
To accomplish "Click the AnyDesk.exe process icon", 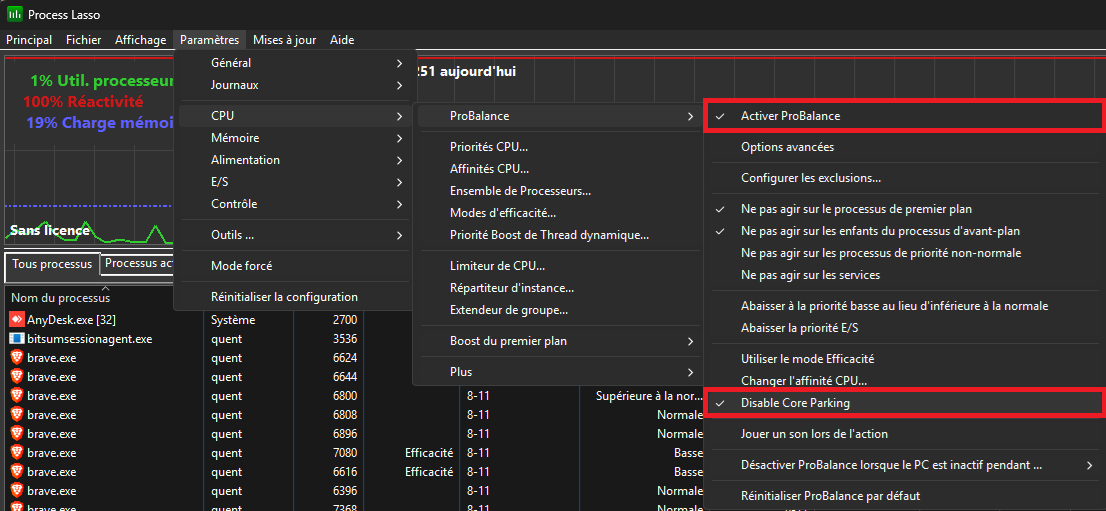I will point(17,320).
